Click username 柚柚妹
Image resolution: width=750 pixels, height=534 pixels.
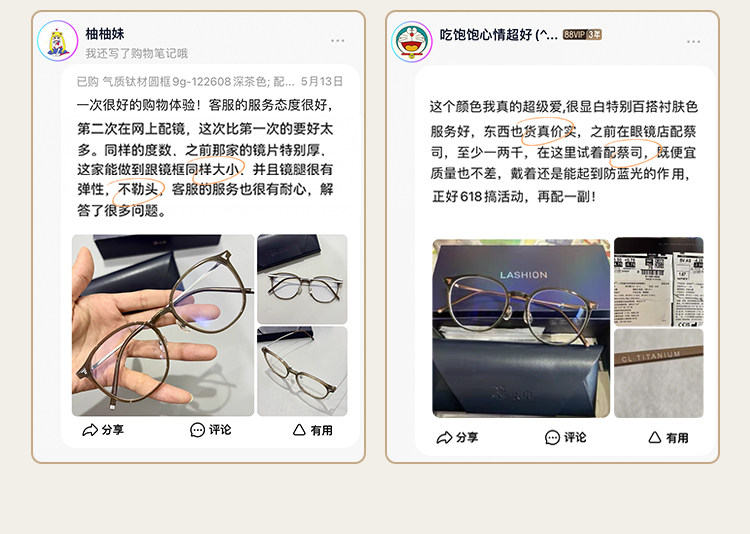coord(105,33)
